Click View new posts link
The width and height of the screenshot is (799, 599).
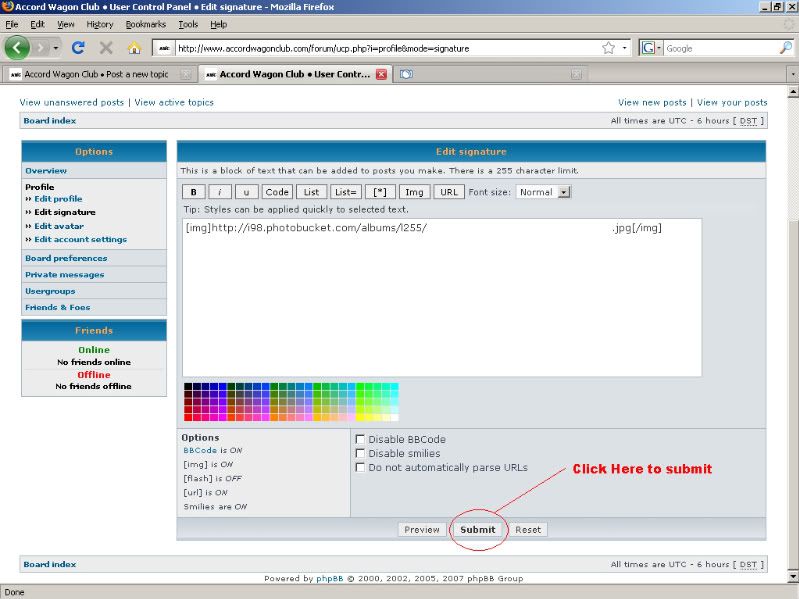(x=652, y=102)
